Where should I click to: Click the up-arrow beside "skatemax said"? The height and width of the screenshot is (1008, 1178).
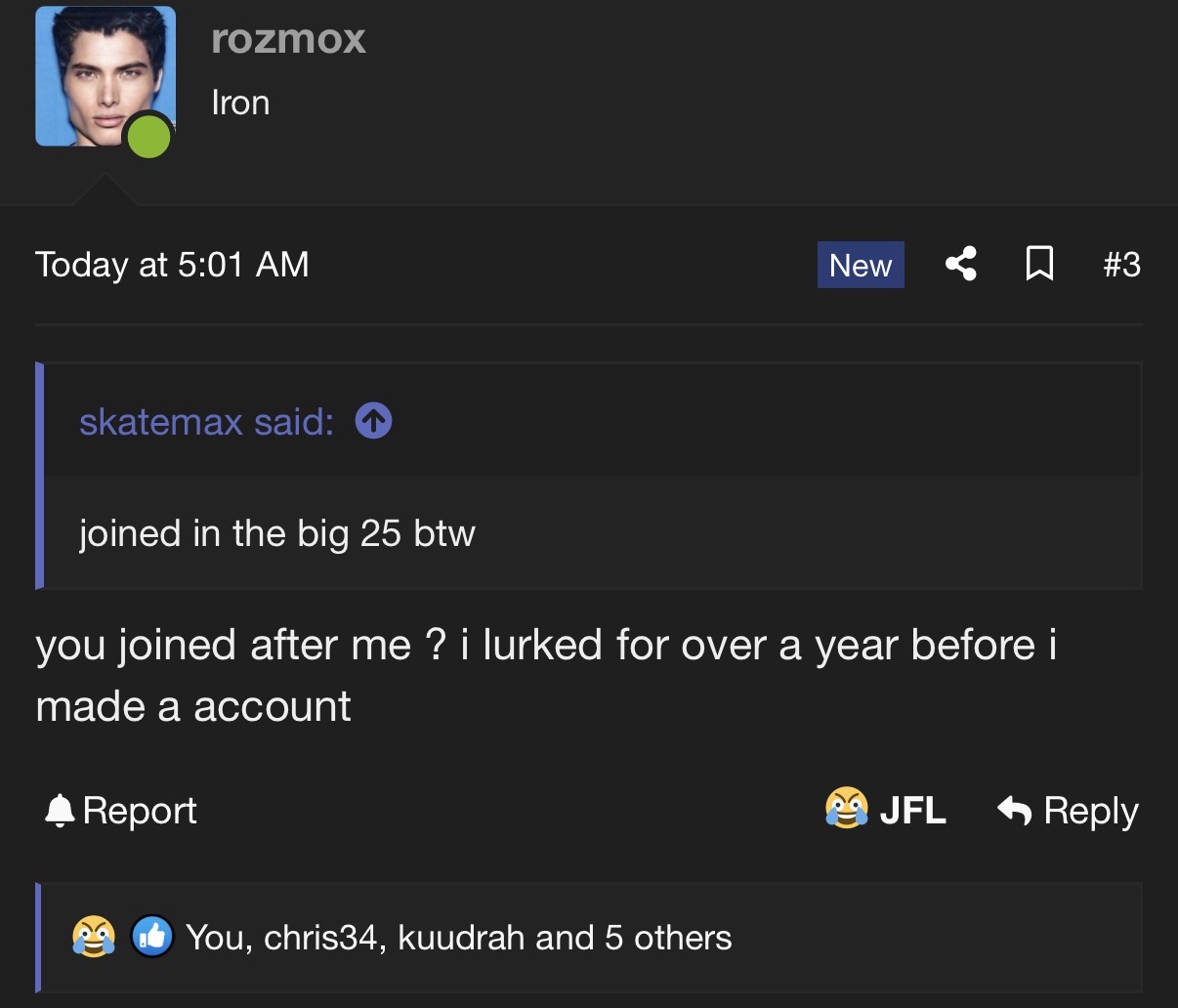pyautogui.click(x=373, y=421)
